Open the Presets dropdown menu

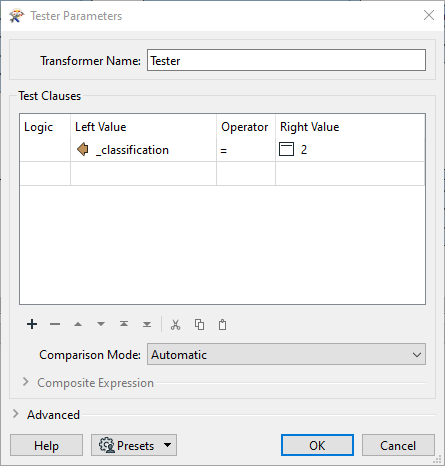pos(134,445)
